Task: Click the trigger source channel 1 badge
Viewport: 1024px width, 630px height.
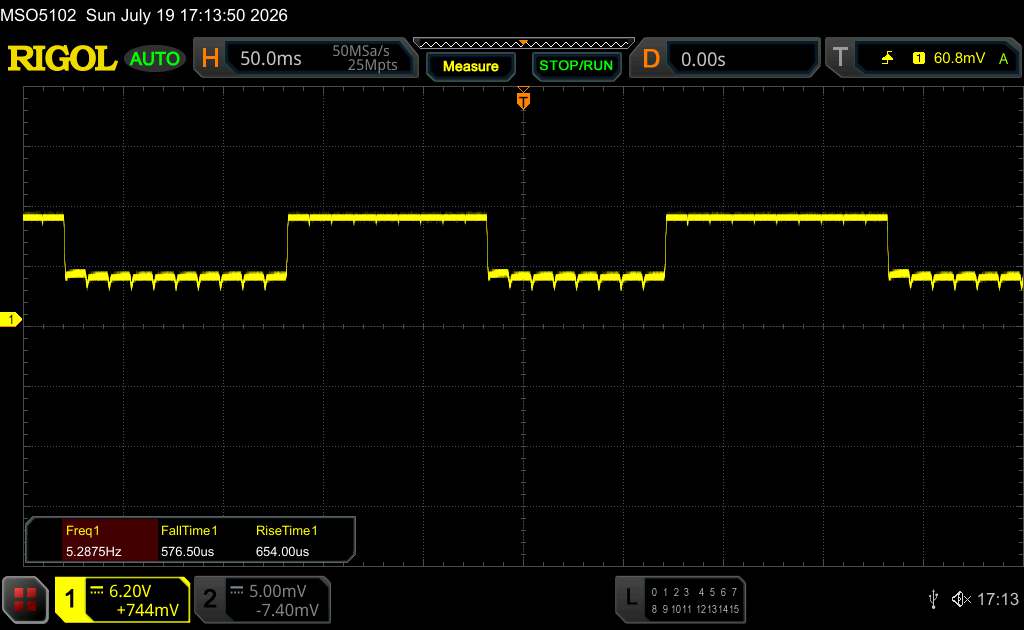Action: click(x=918, y=58)
